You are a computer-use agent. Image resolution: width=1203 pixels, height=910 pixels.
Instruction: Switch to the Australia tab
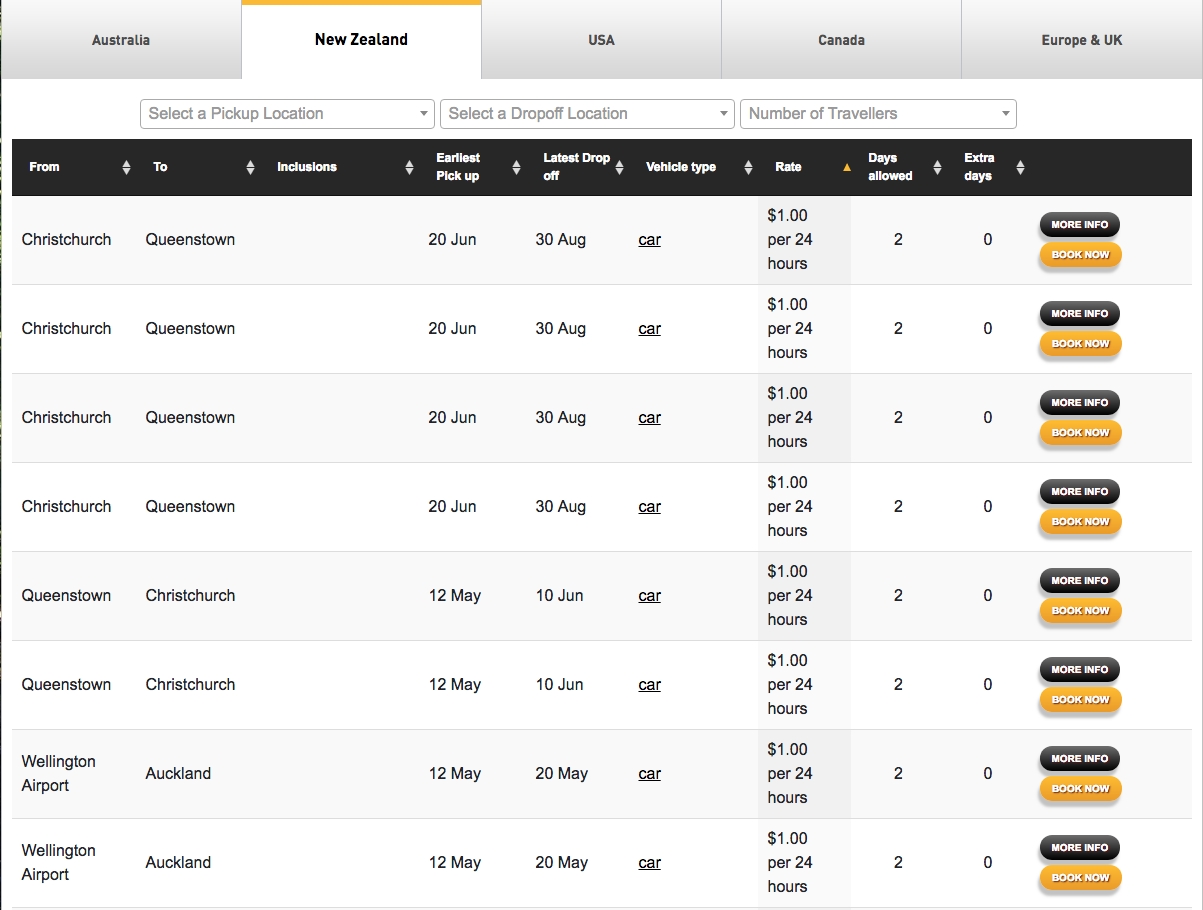[x=121, y=41]
